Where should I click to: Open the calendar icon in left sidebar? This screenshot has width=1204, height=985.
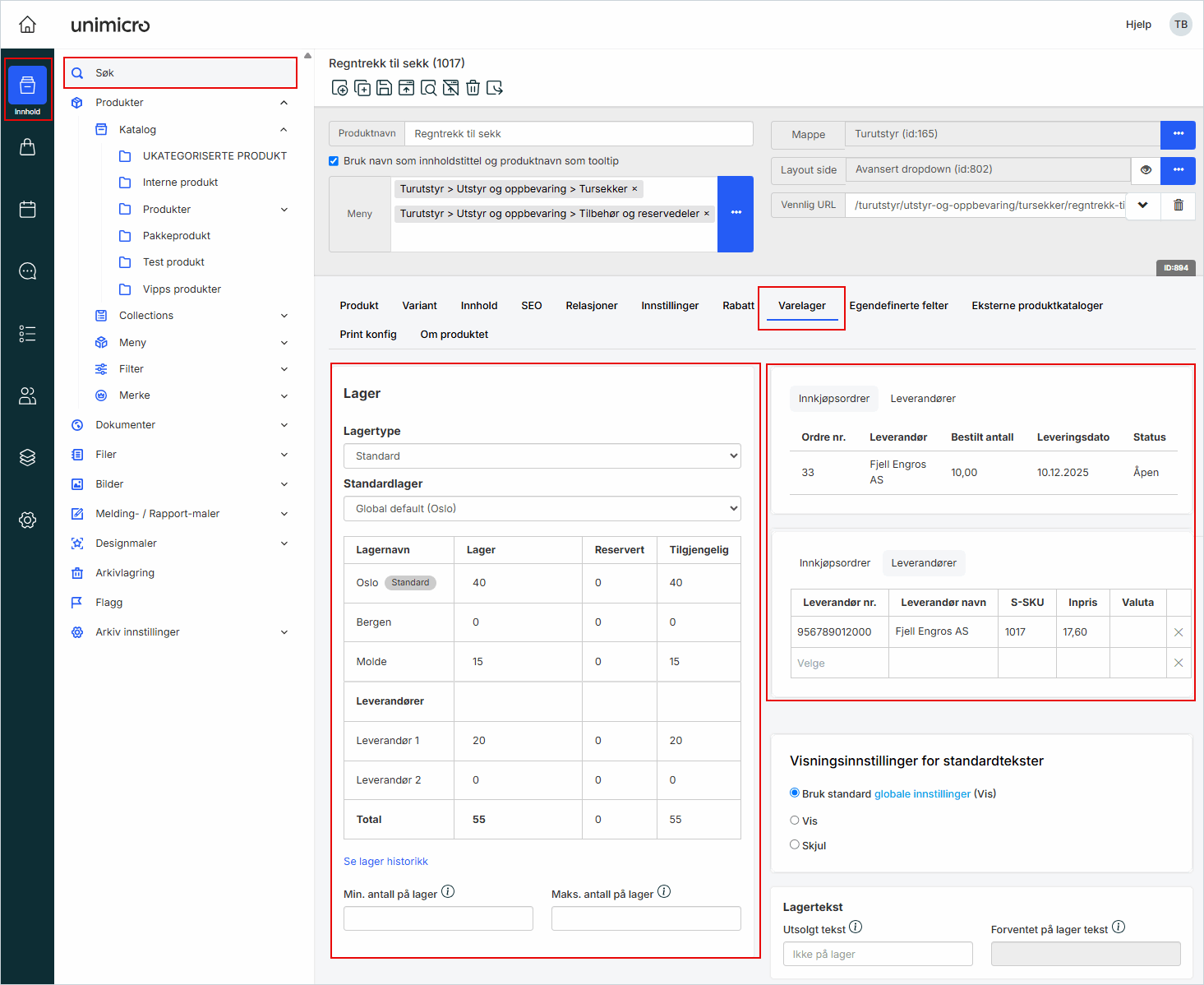pos(27,210)
